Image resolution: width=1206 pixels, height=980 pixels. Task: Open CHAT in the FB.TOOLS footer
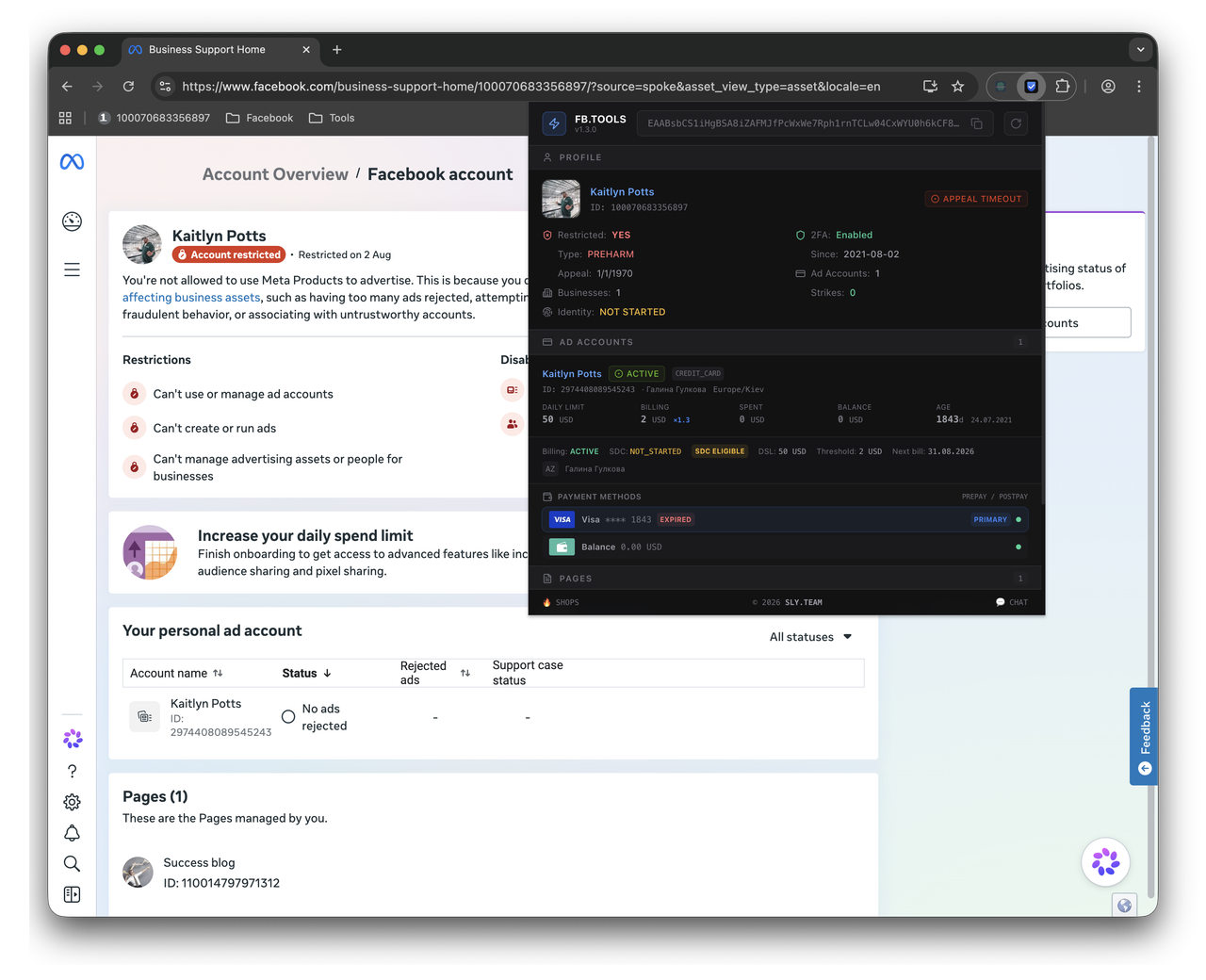(x=1012, y=602)
